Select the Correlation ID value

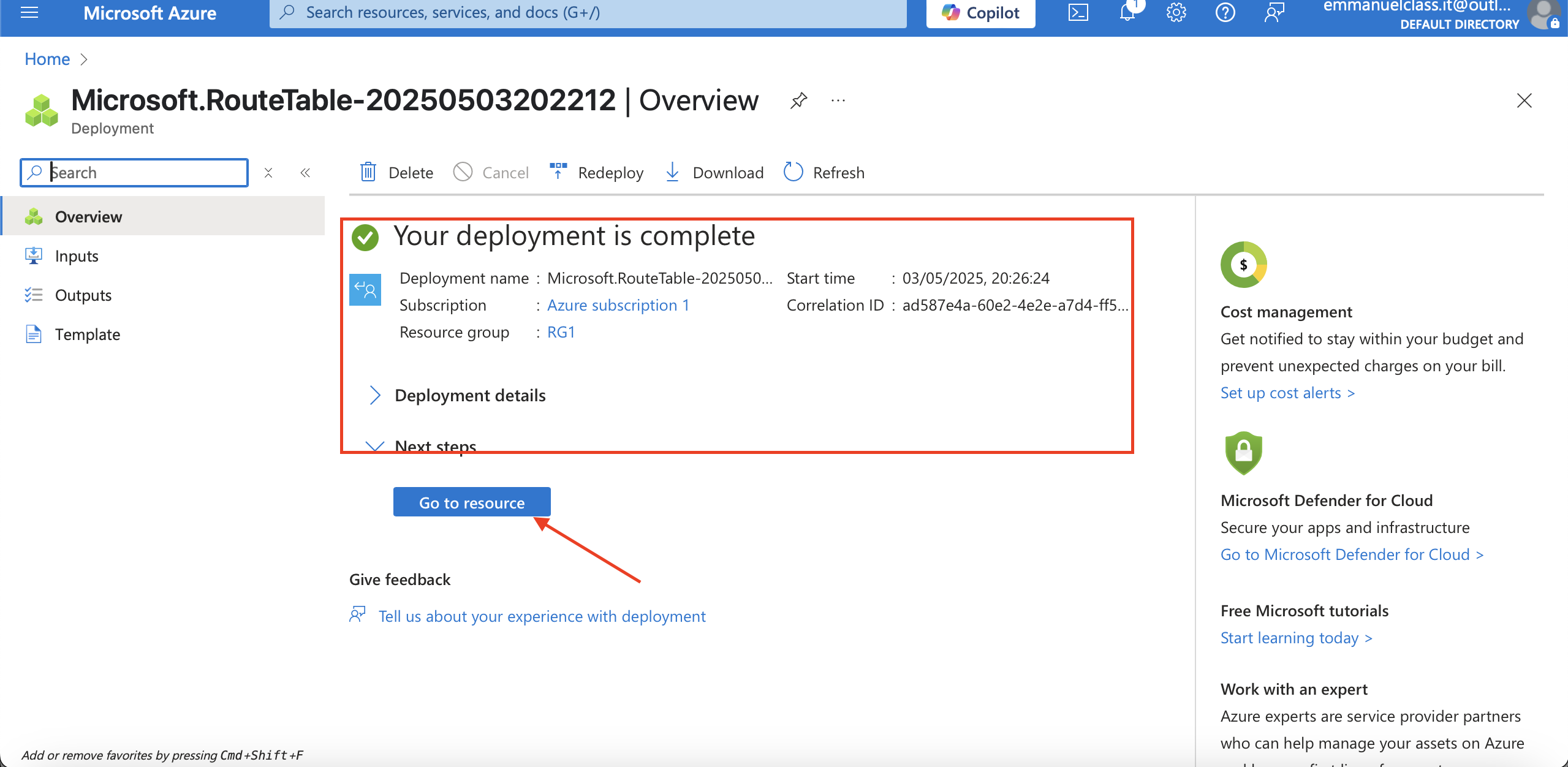point(1015,305)
